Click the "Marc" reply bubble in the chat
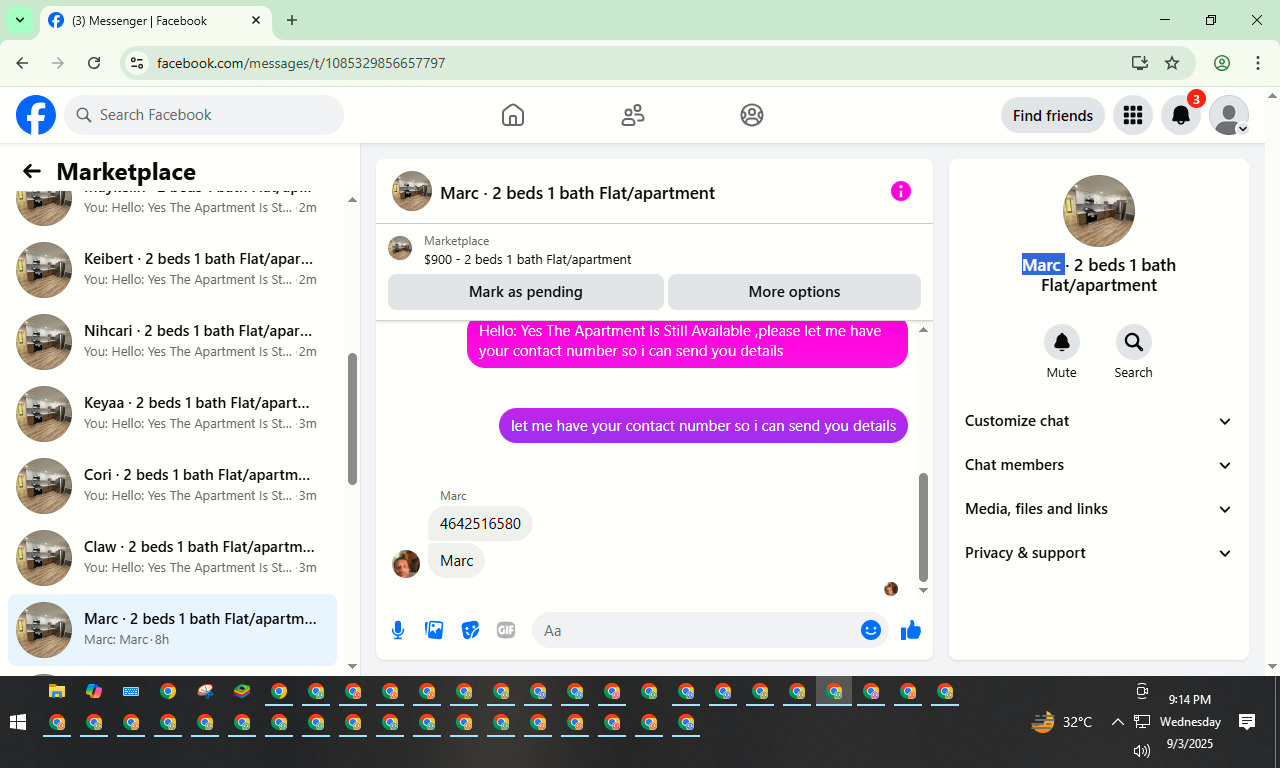 tap(456, 561)
